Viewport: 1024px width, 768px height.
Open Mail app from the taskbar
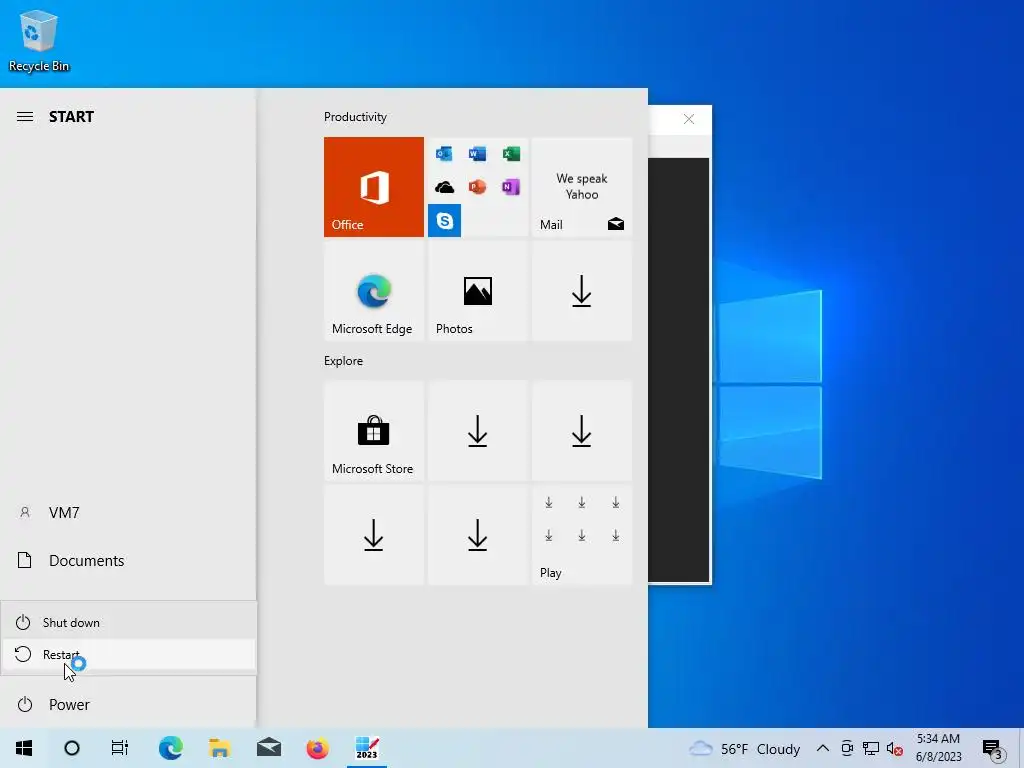[268, 748]
